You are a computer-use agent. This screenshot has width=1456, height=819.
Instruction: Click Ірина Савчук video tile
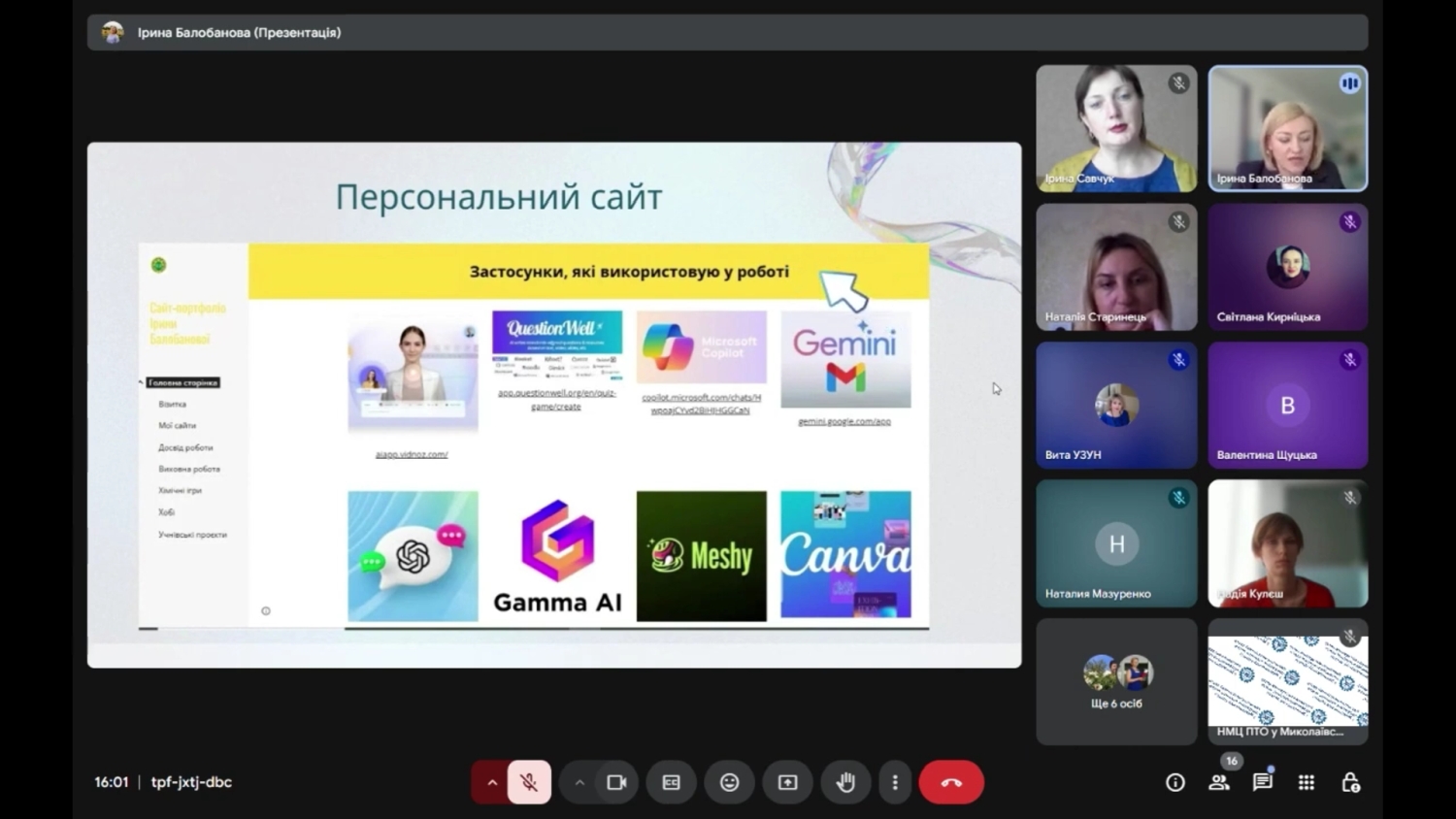(x=1116, y=128)
